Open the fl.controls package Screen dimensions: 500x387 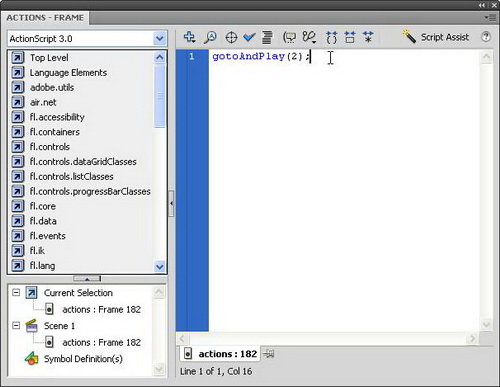50,147
